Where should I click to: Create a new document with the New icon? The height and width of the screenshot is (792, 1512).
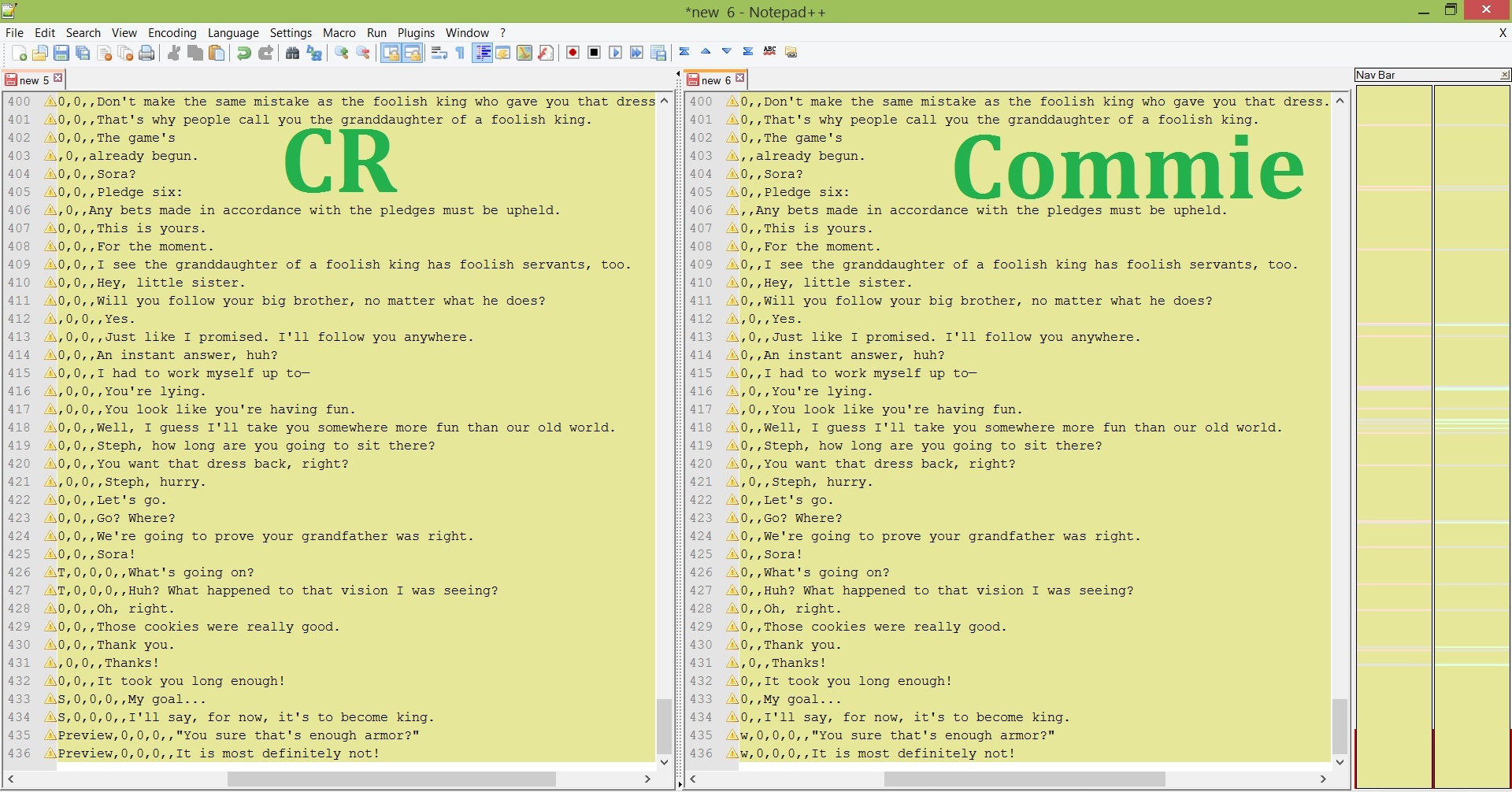(19, 53)
